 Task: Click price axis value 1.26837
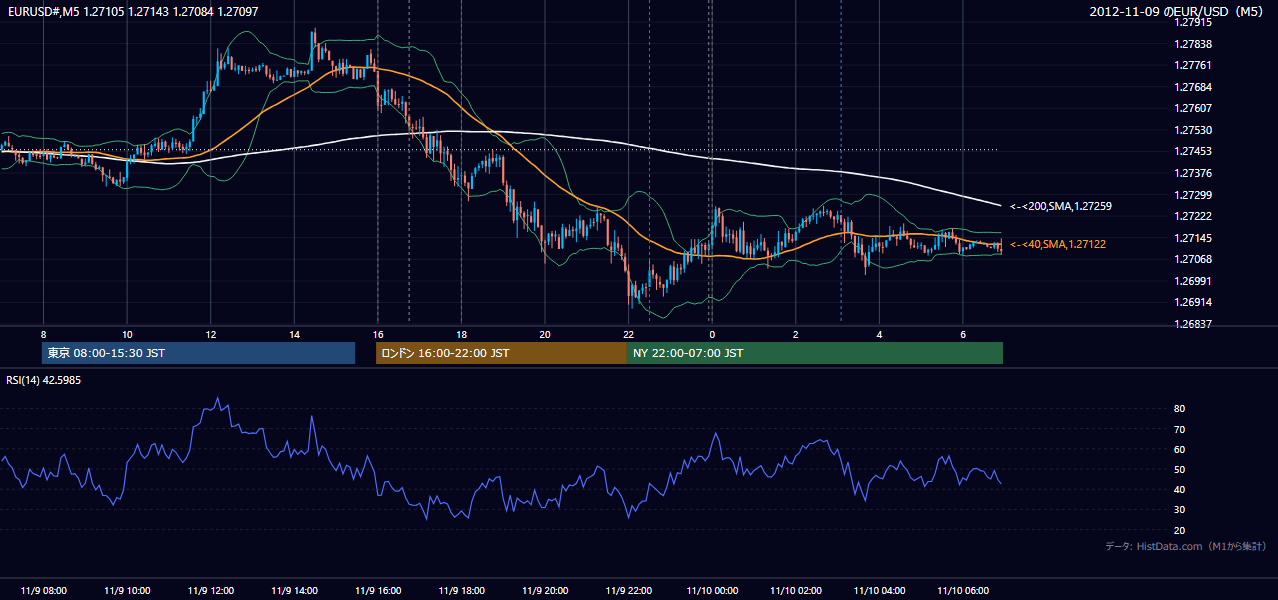coord(1193,324)
